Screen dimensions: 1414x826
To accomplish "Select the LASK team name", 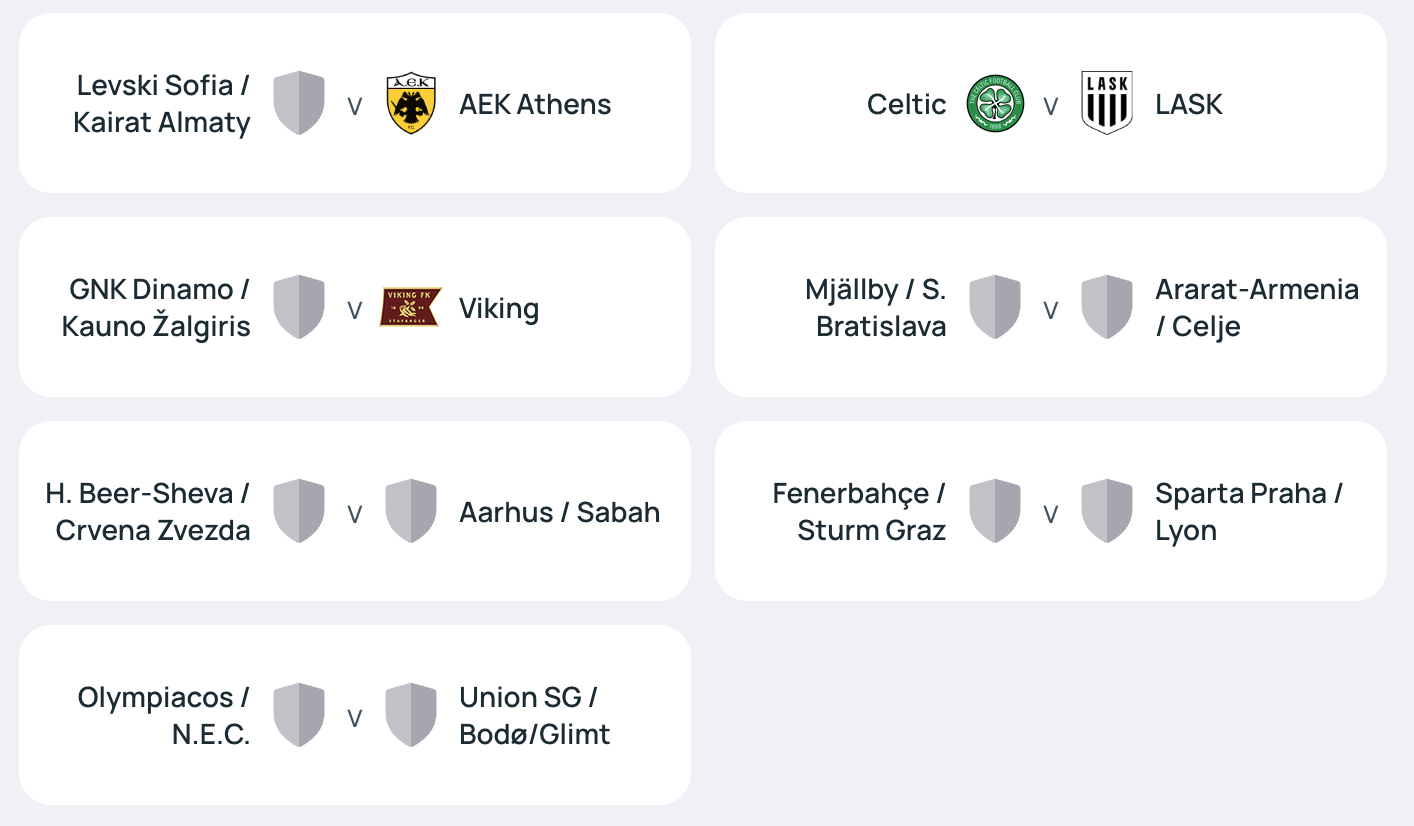I will click(1189, 104).
